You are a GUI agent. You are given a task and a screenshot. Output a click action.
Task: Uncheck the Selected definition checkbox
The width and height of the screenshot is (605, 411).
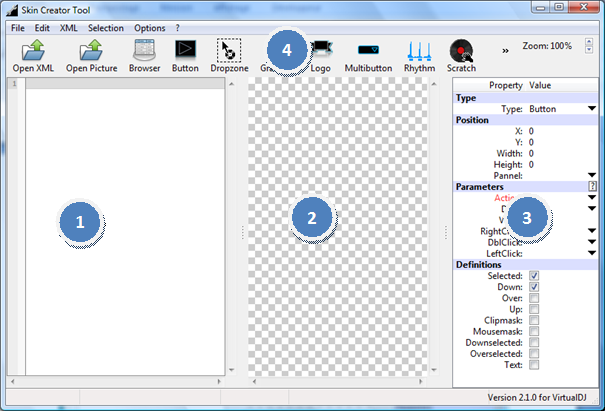tap(534, 276)
